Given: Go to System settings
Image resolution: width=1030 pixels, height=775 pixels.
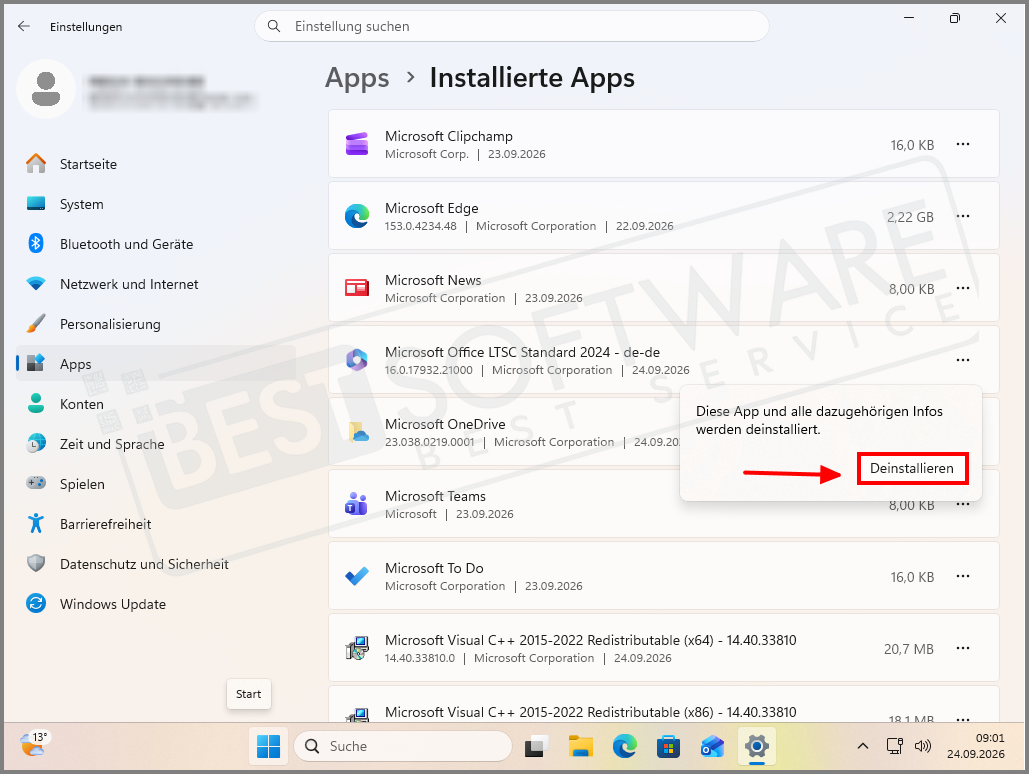Looking at the screenshot, I should (x=81, y=204).
